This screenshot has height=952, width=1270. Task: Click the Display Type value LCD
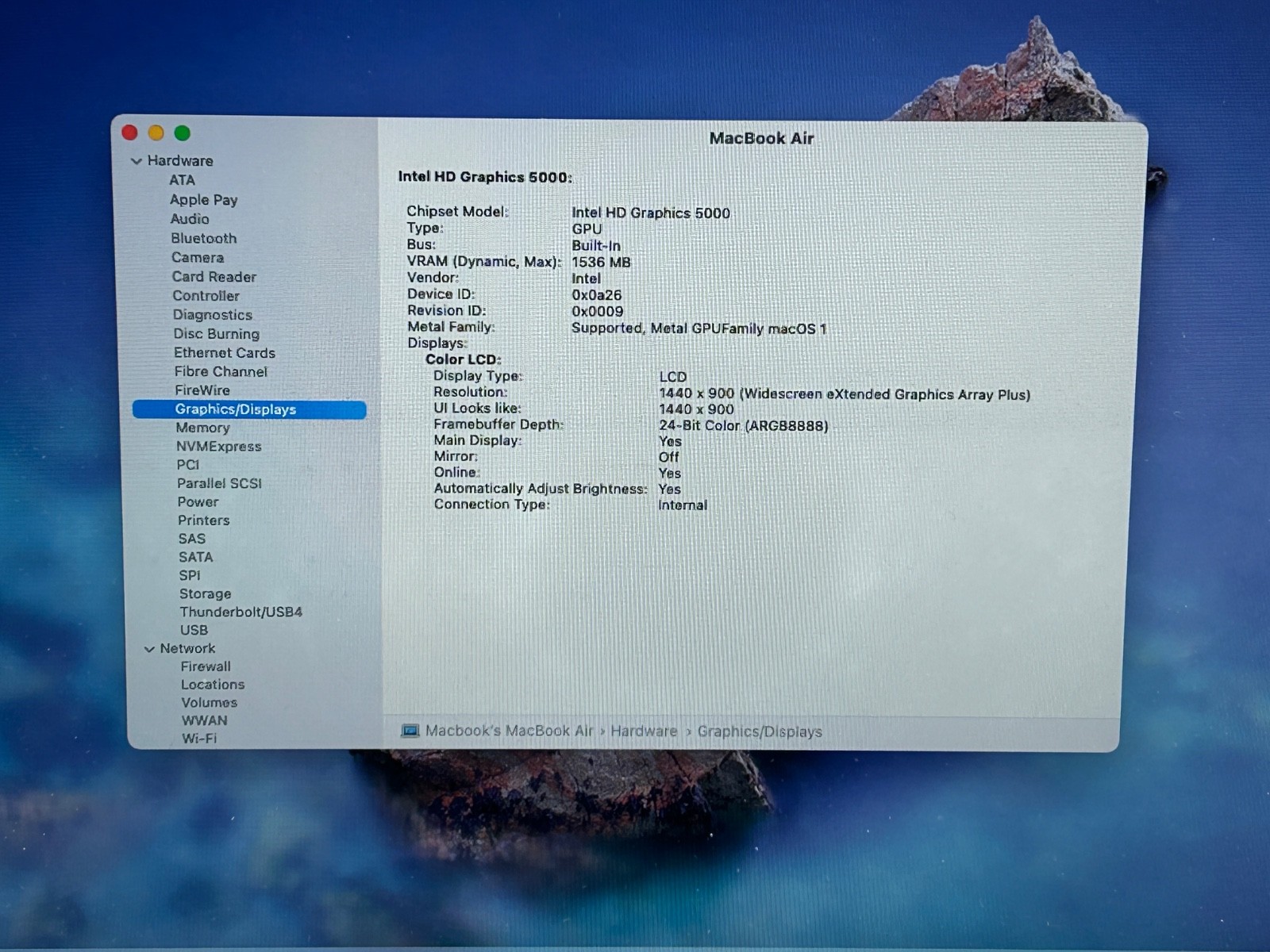(672, 377)
